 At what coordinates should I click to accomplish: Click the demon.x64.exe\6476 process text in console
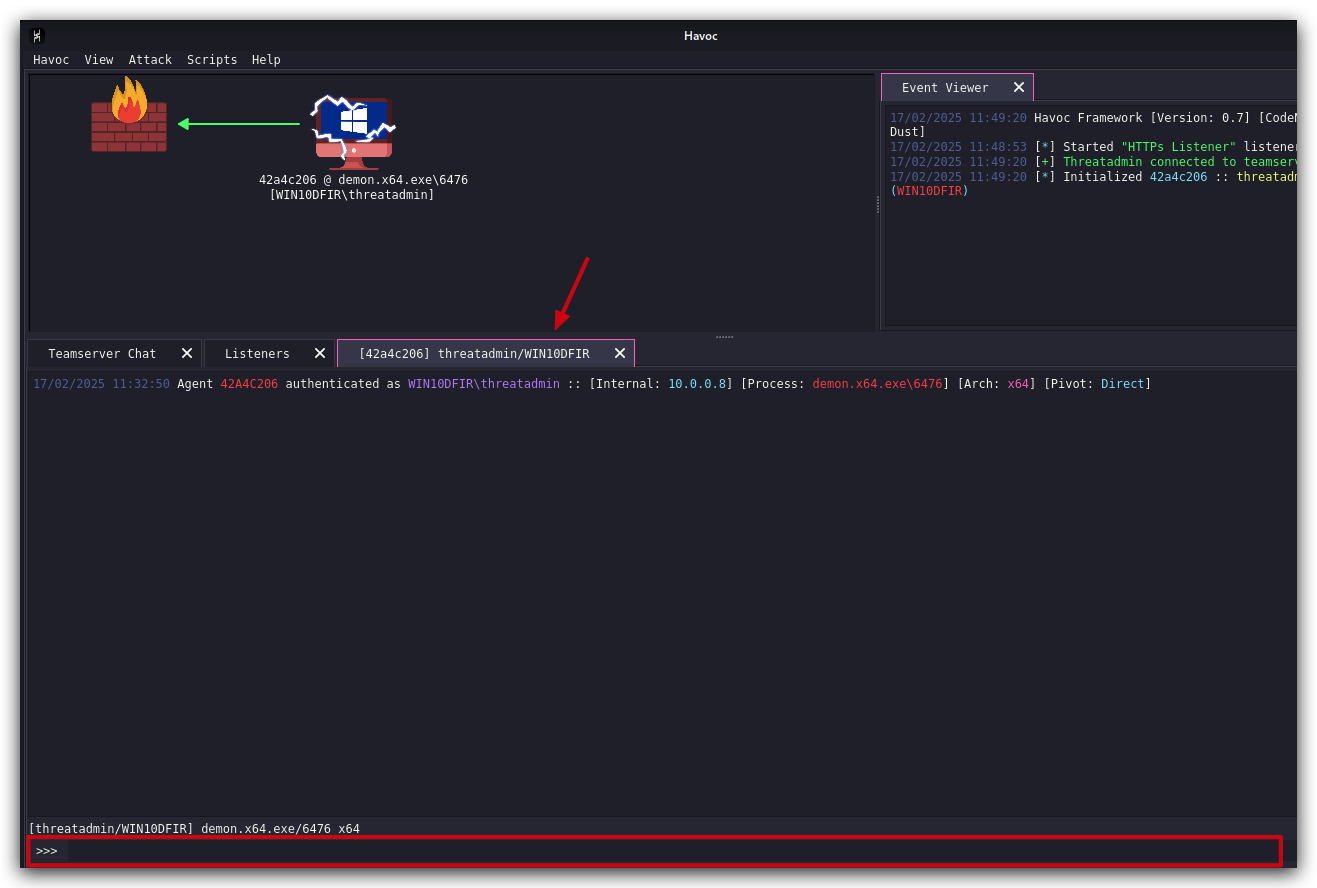point(877,384)
